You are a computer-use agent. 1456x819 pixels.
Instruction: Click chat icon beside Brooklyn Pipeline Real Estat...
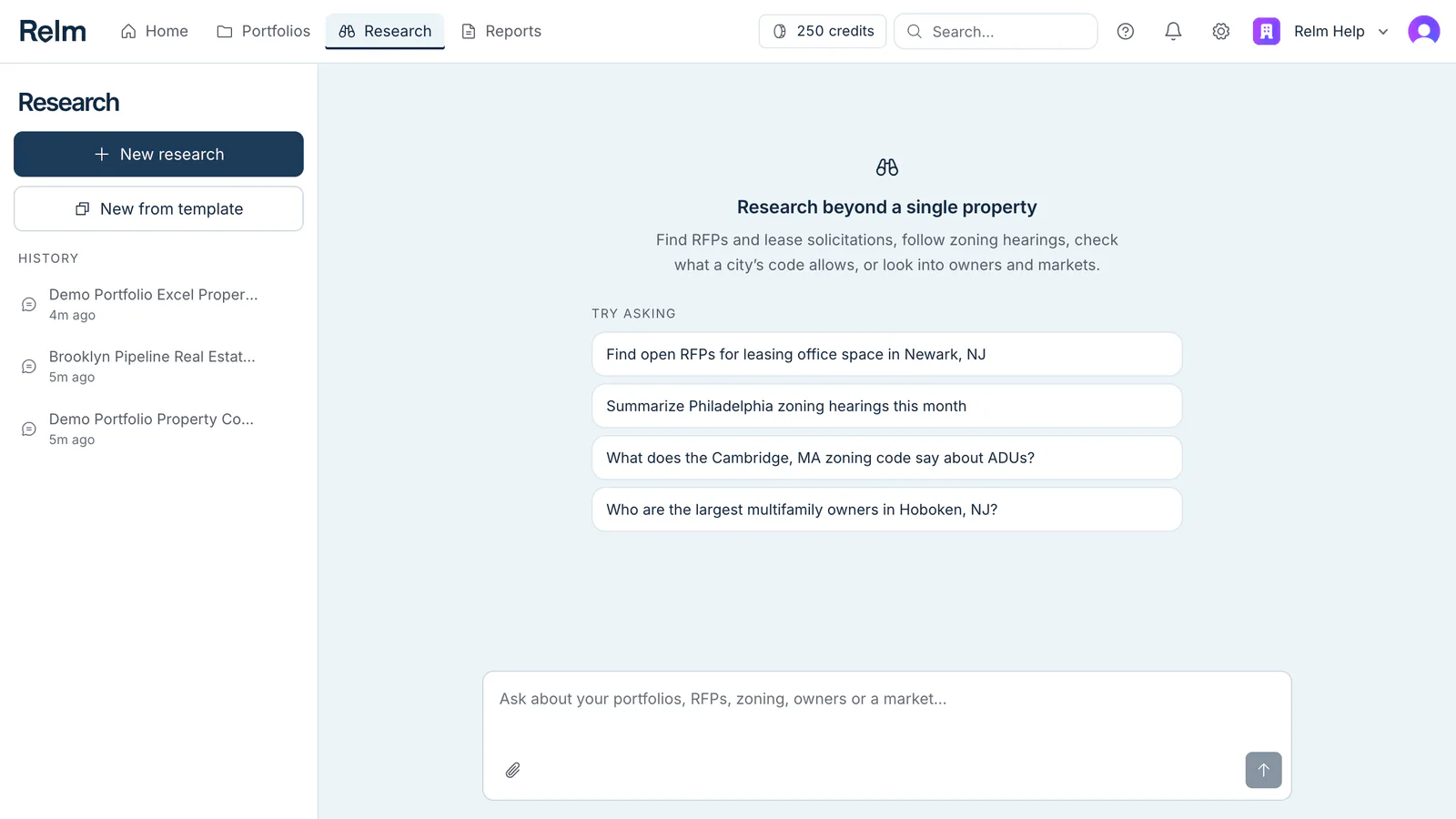click(29, 367)
